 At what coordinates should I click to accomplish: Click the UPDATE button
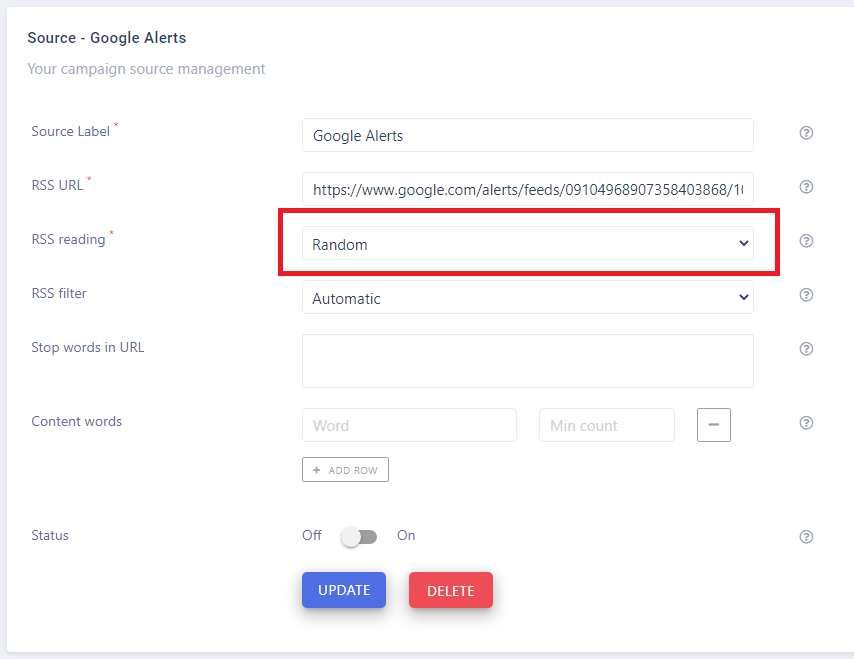pos(344,590)
